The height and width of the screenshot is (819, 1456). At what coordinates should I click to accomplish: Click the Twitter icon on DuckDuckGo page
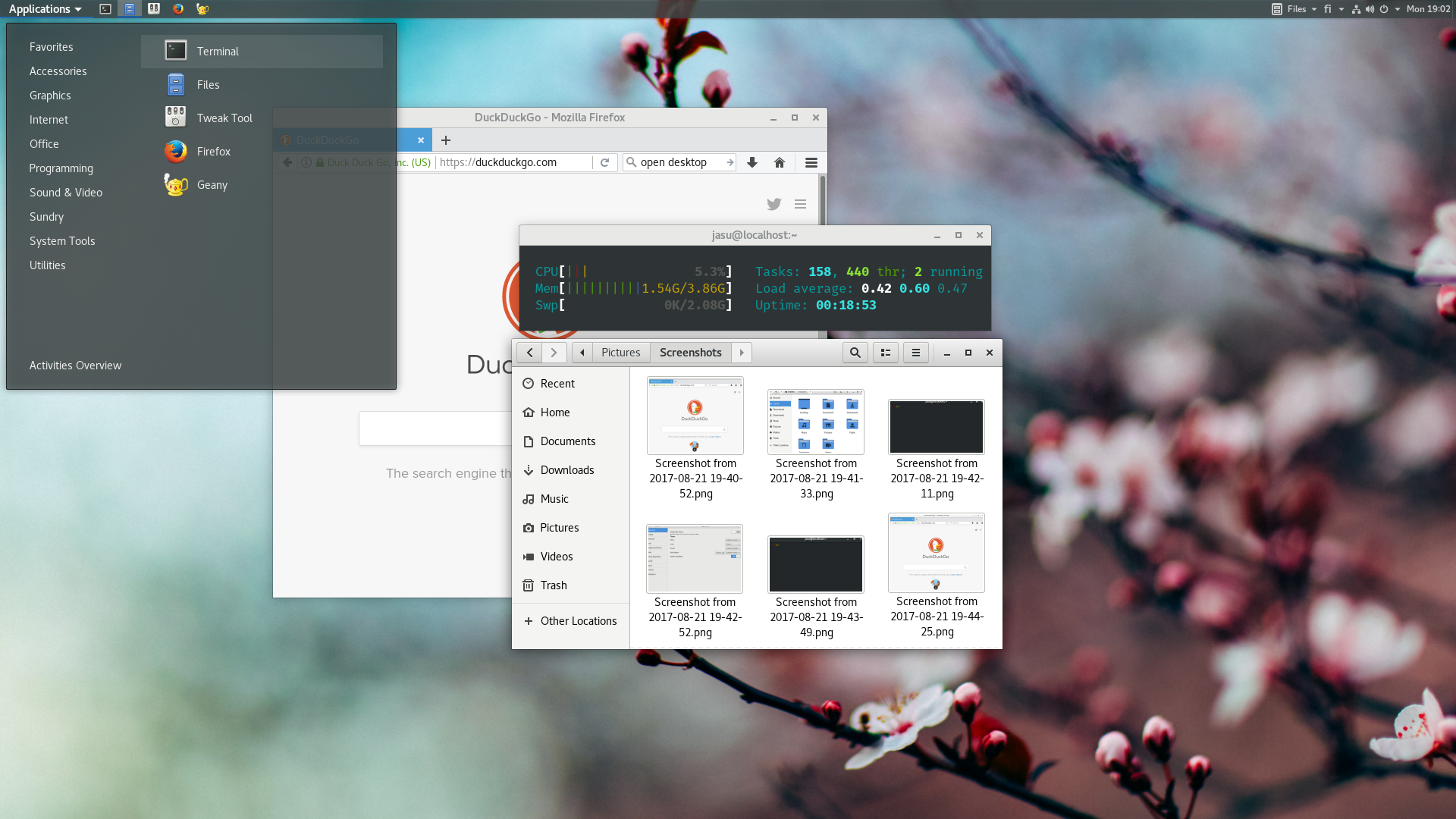pos(774,204)
